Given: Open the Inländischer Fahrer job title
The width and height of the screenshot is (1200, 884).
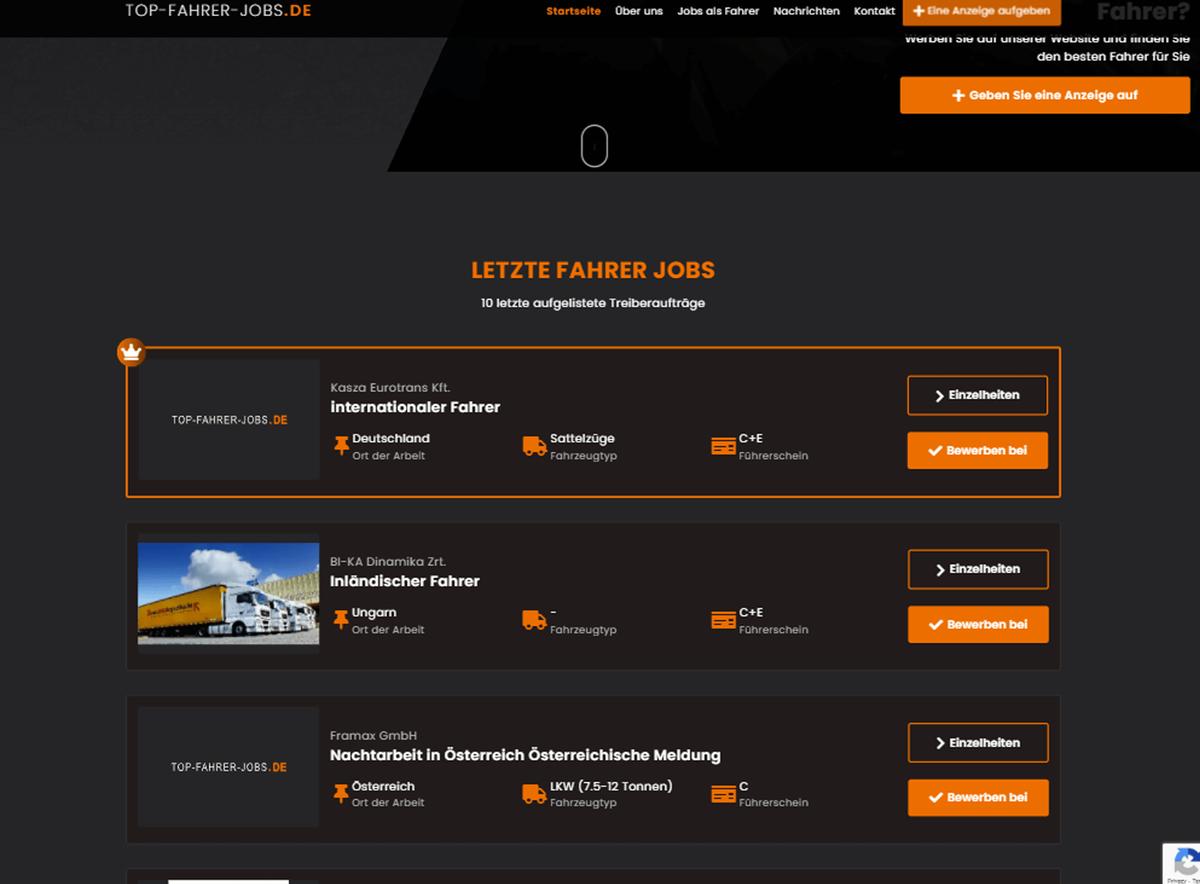Looking at the screenshot, I should 405,581.
